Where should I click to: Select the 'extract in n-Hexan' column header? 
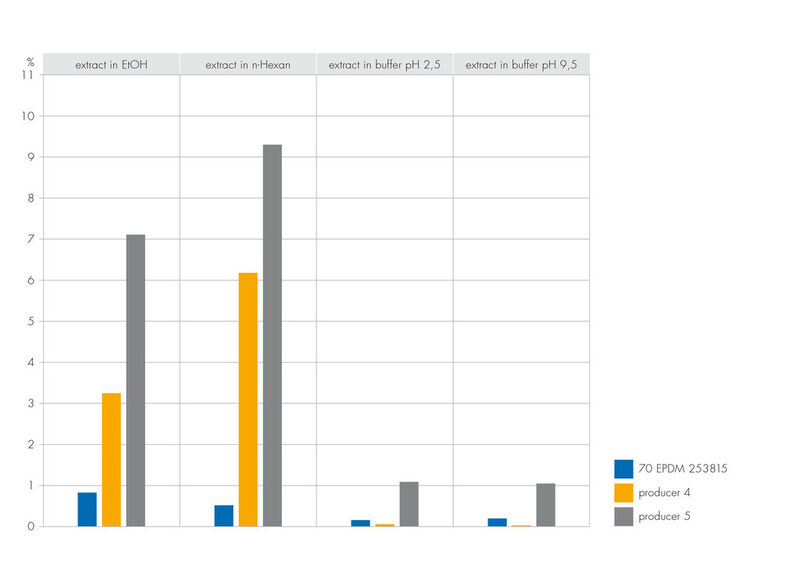(x=248, y=64)
